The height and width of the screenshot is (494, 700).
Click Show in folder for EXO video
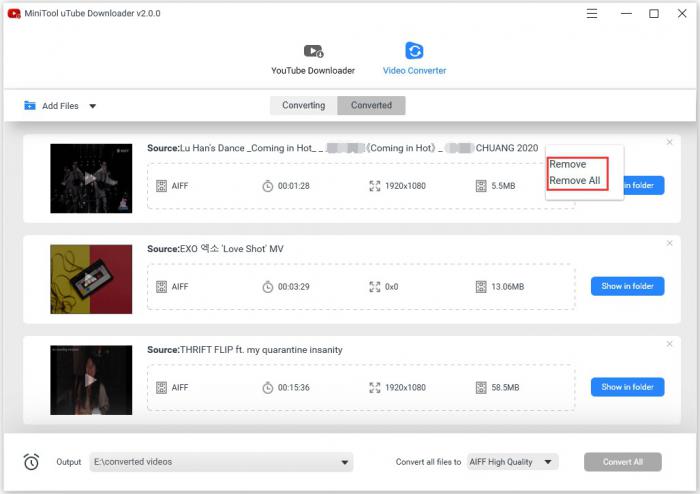tap(627, 286)
